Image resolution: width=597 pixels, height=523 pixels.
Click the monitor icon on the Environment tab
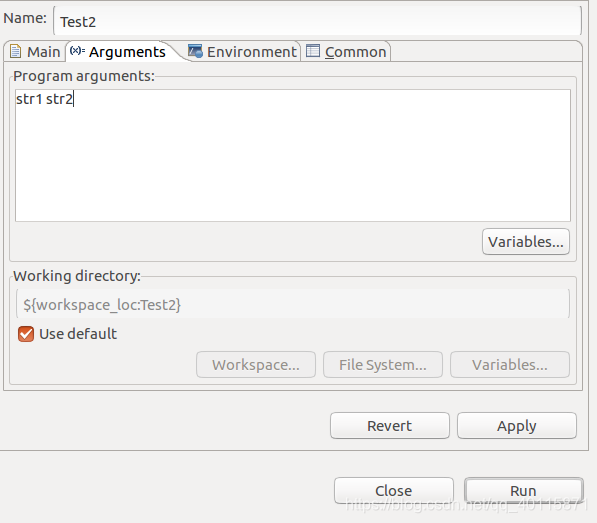[195, 51]
